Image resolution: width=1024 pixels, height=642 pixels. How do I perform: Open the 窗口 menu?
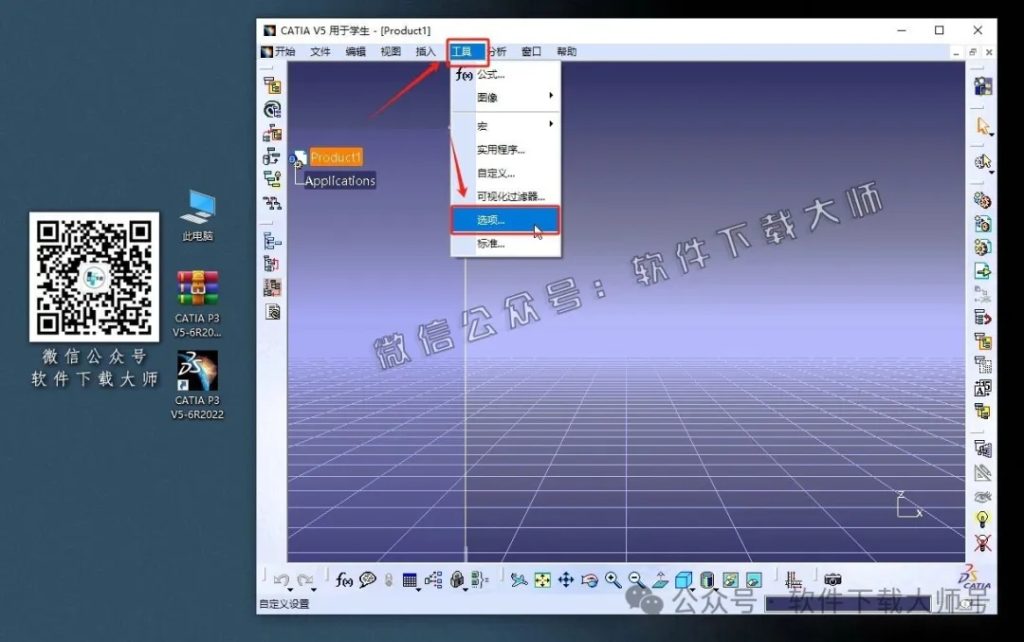[x=533, y=51]
